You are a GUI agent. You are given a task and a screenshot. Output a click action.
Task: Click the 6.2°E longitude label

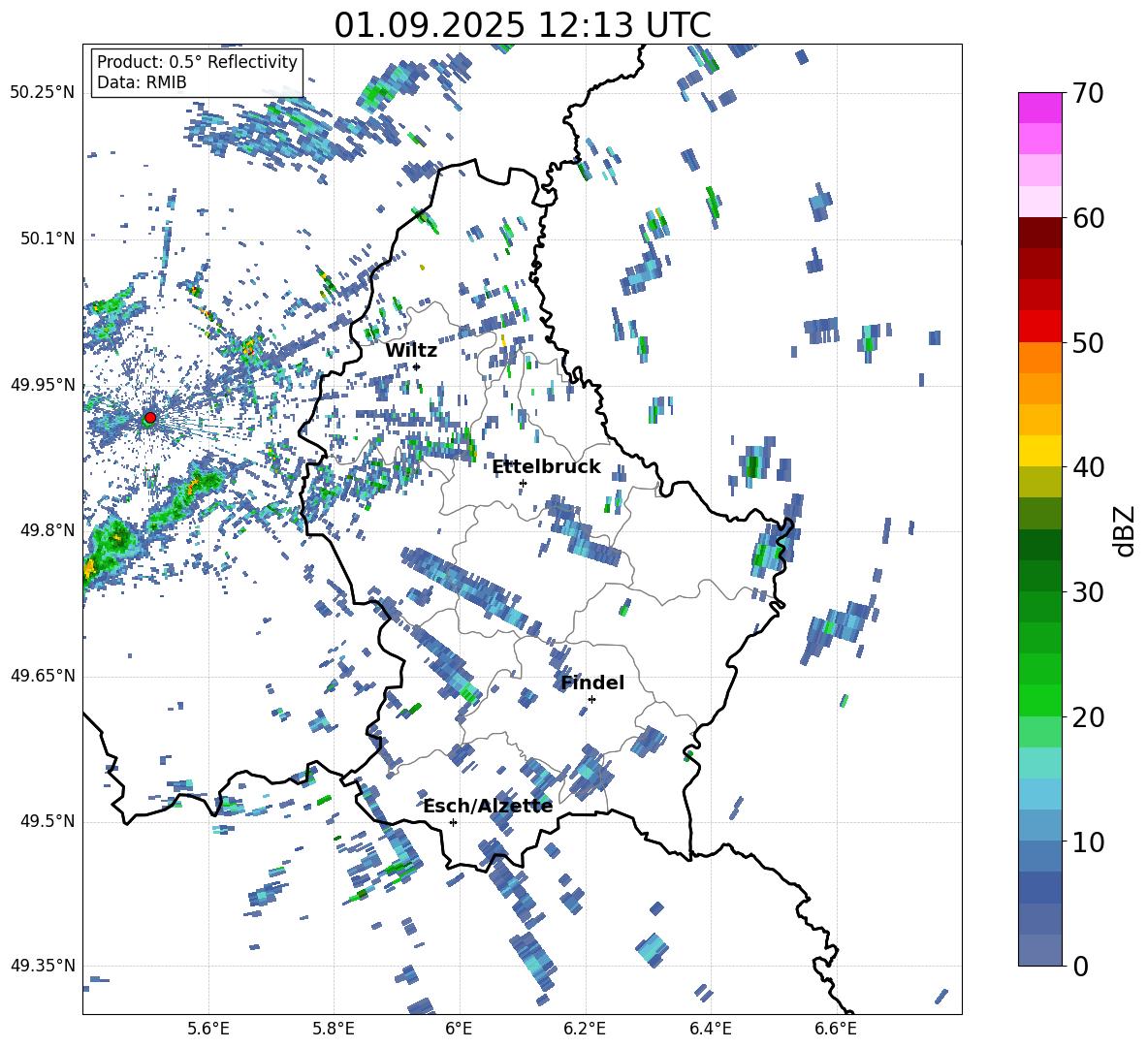(x=585, y=1030)
